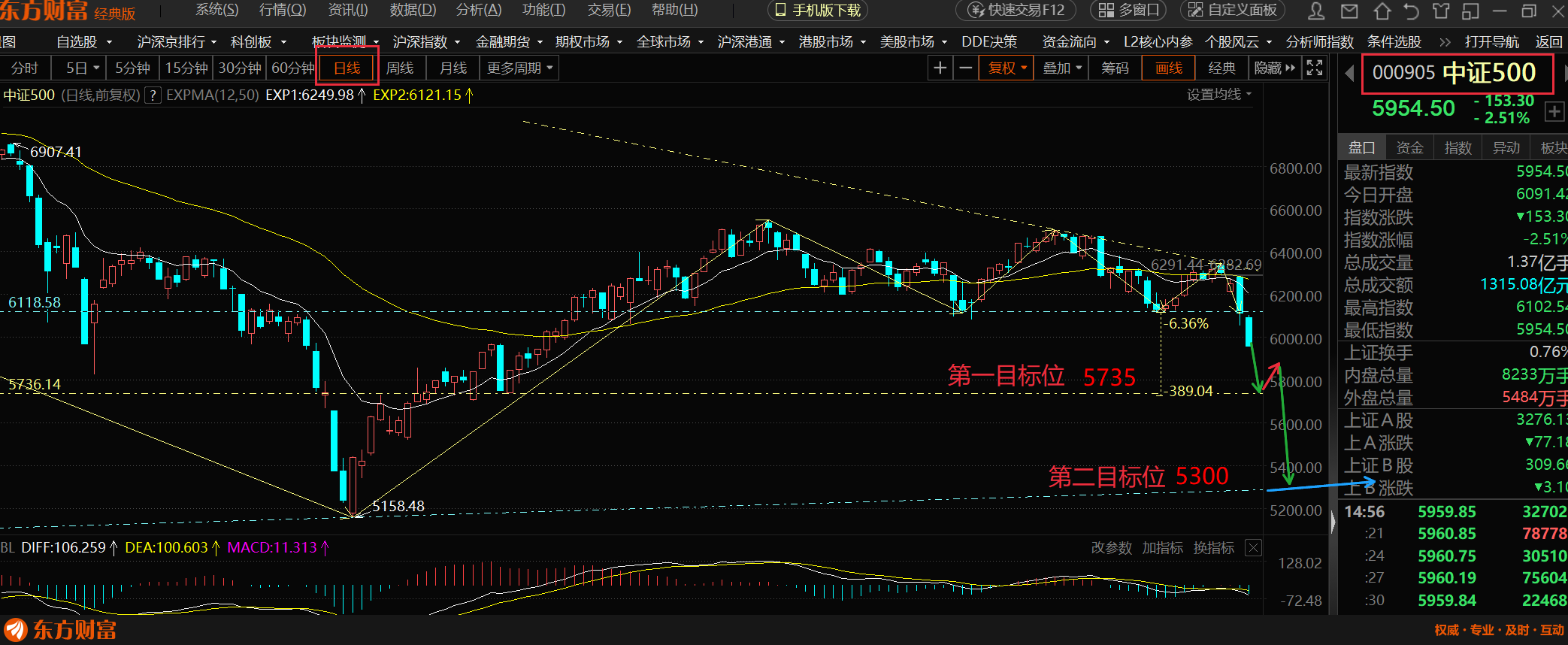Image resolution: width=1568 pixels, height=645 pixels.
Task: Click 加指标 to add indicator
Action: (1163, 548)
